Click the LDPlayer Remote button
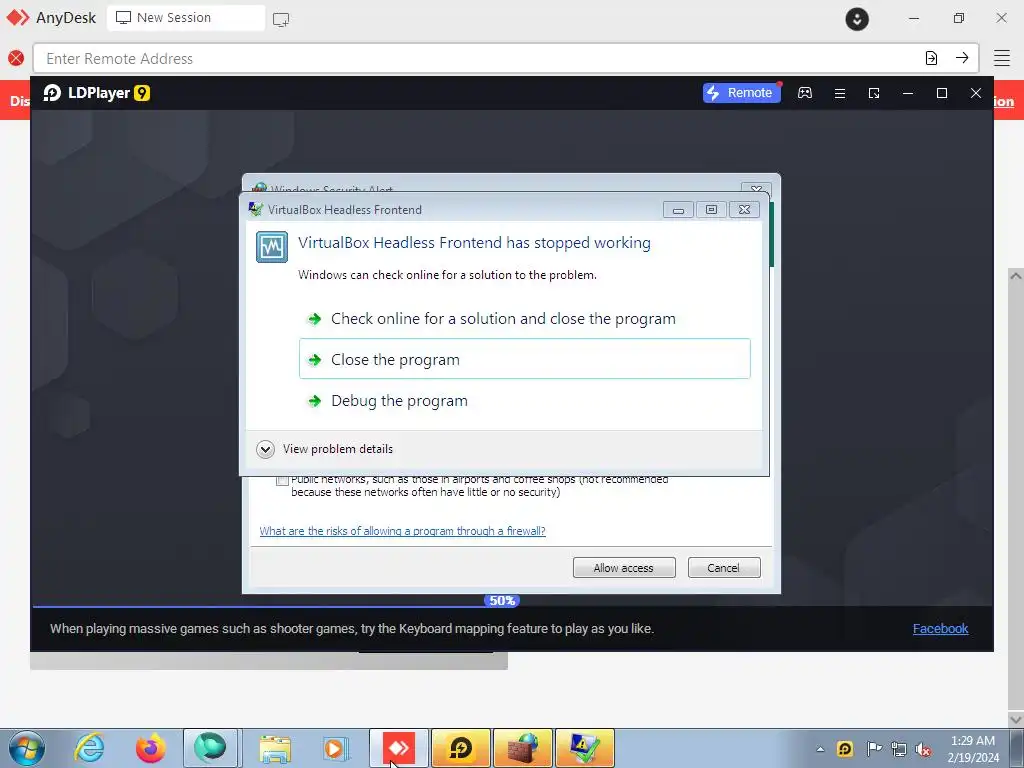This screenshot has height=768, width=1024. pyautogui.click(x=742, y=93)
